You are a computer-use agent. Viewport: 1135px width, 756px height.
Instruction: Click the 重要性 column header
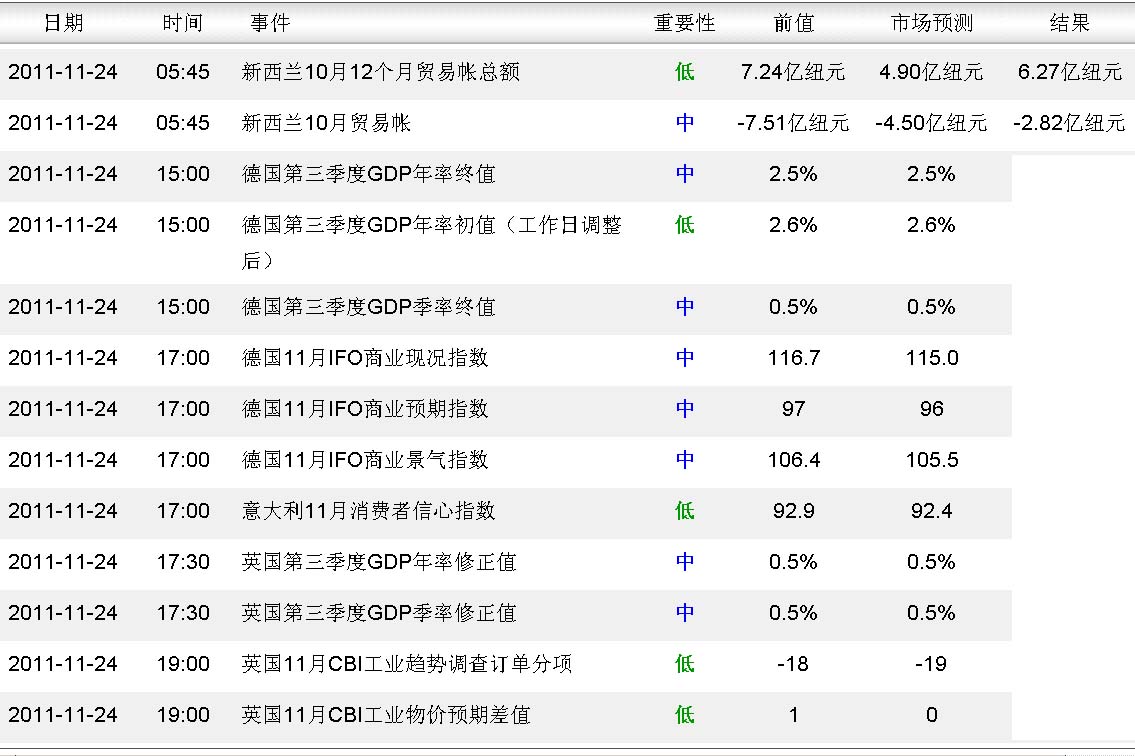pyautogui.click(x=684, y=23)
